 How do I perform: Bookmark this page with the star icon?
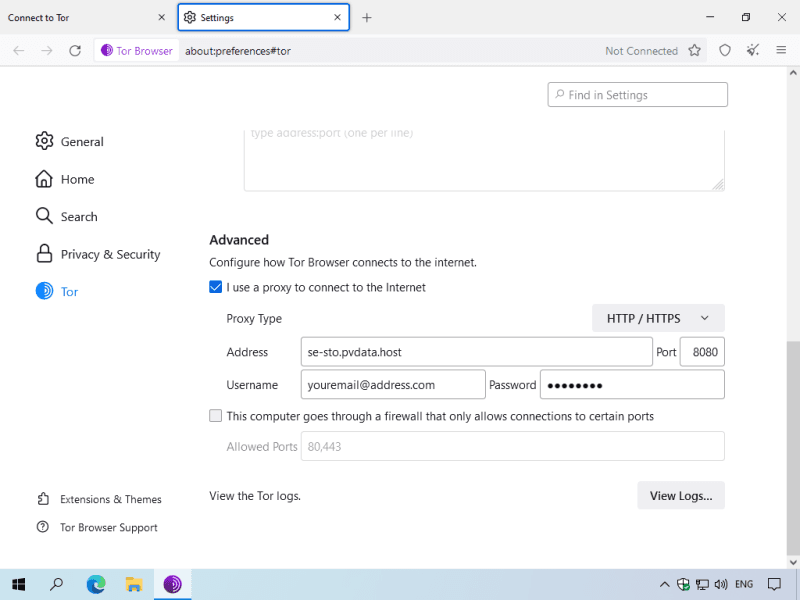tap(694, 51)
